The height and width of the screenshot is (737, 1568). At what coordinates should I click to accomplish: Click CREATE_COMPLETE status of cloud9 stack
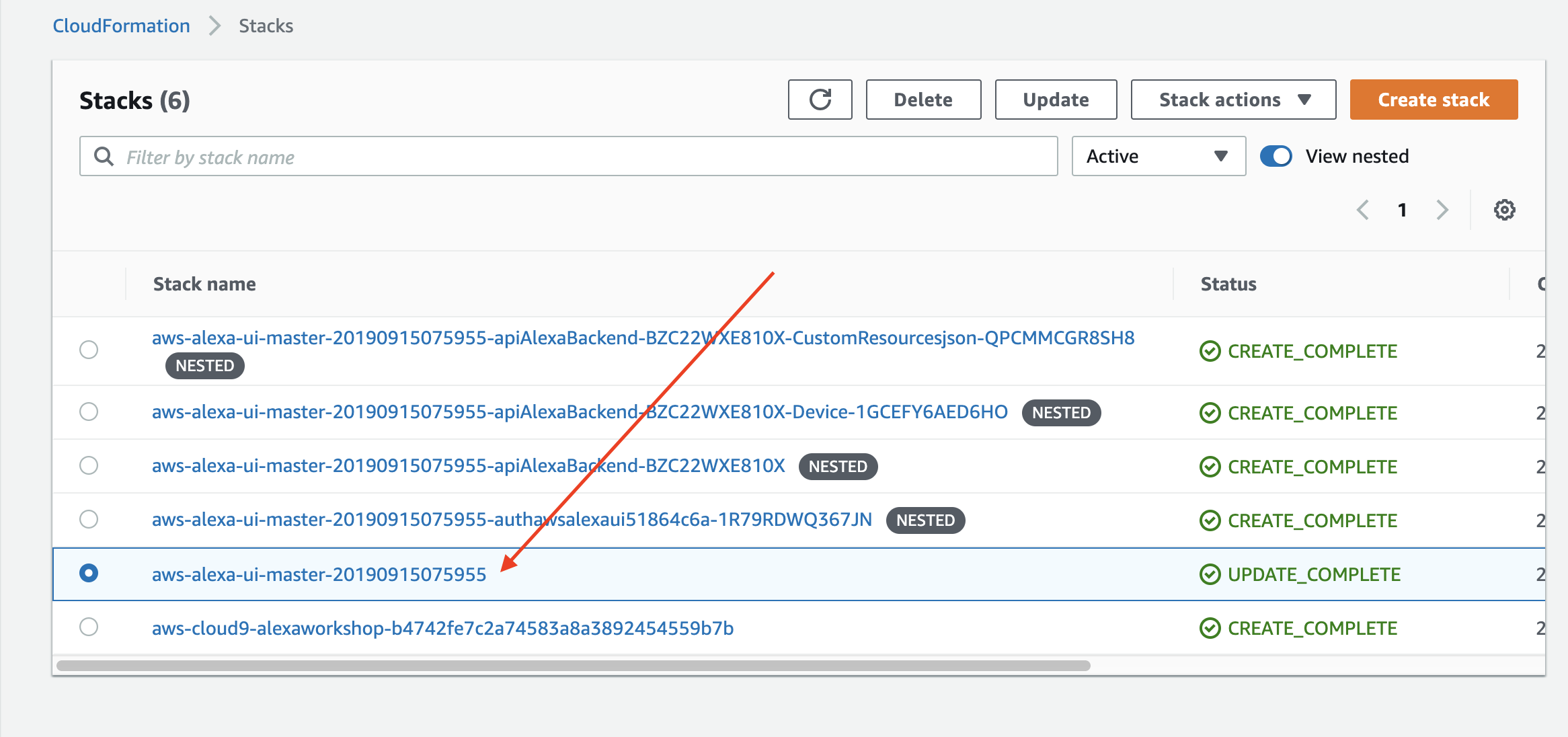click(1312, 628)
